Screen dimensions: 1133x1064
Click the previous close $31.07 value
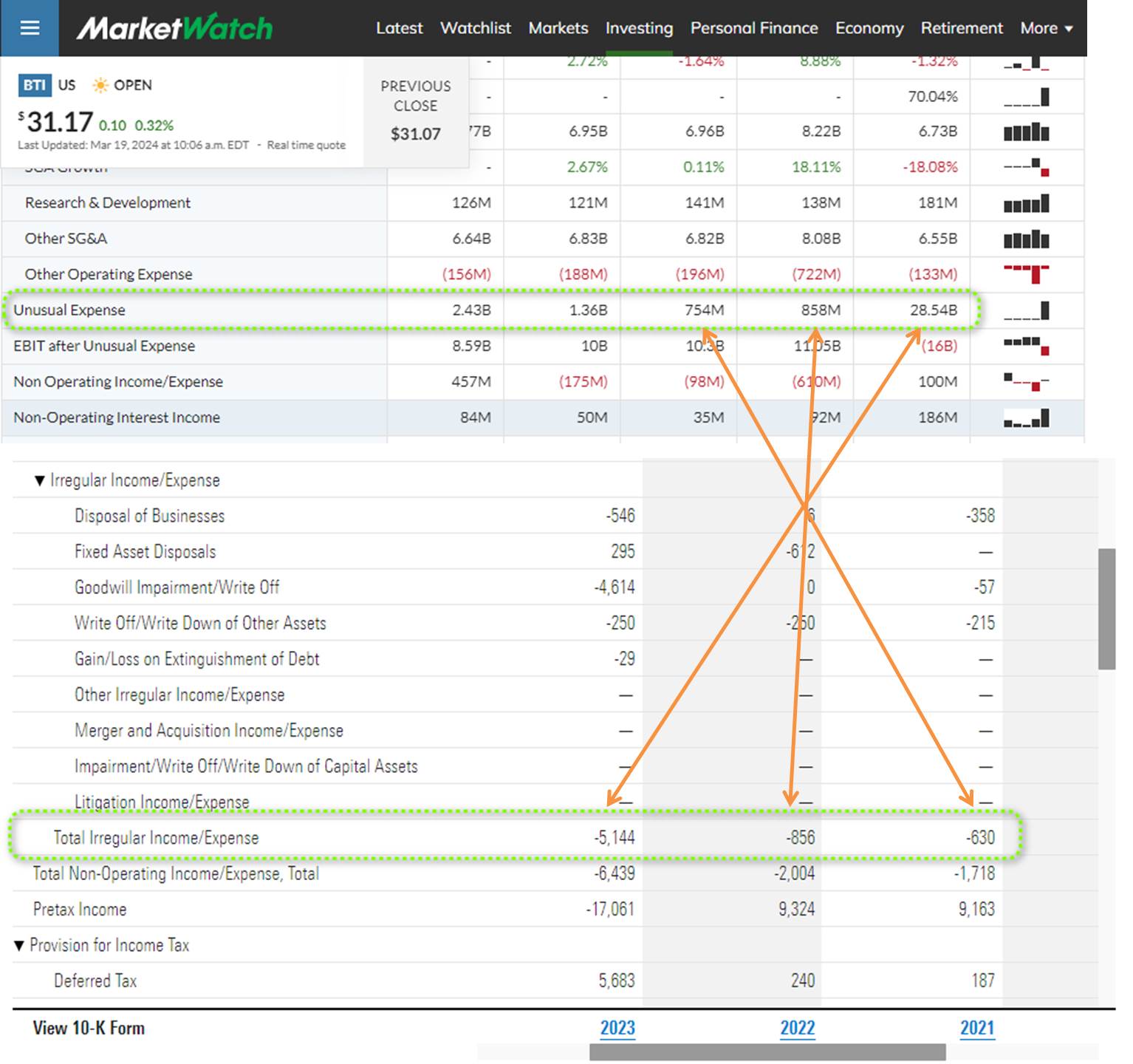415,134
